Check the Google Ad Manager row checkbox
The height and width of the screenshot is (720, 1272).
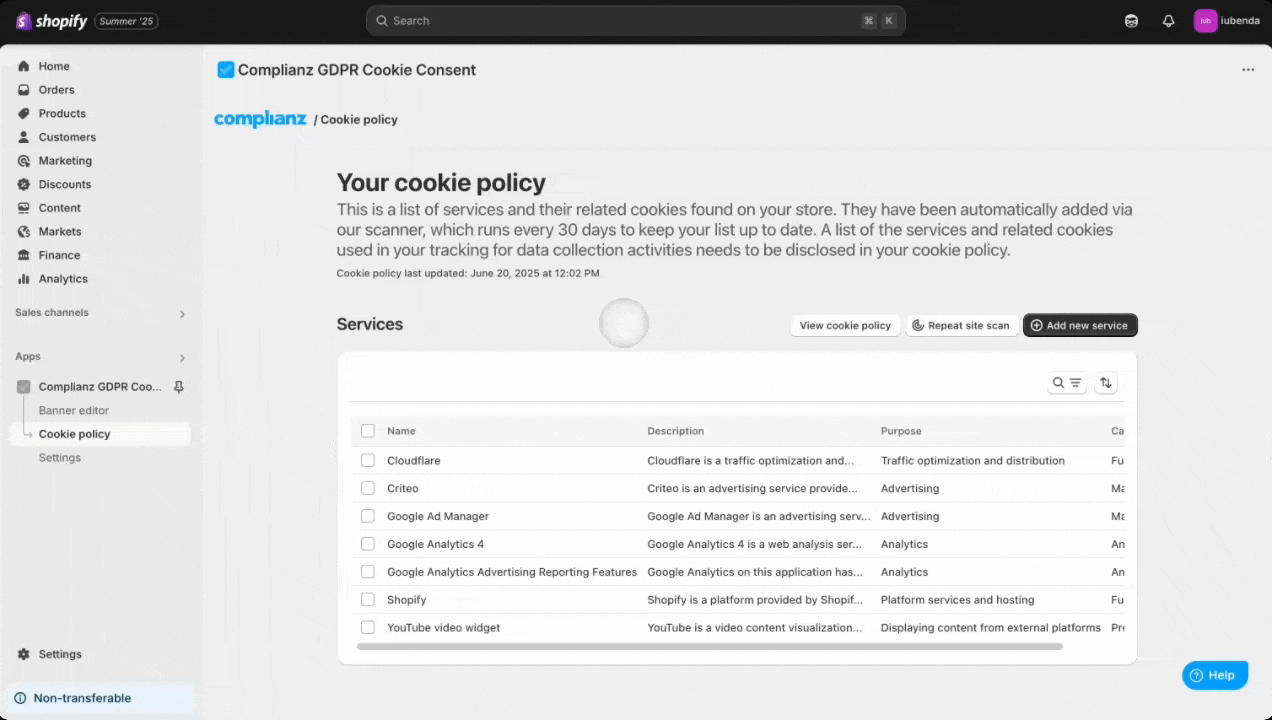pyautogui.click(x=368, y=517)
